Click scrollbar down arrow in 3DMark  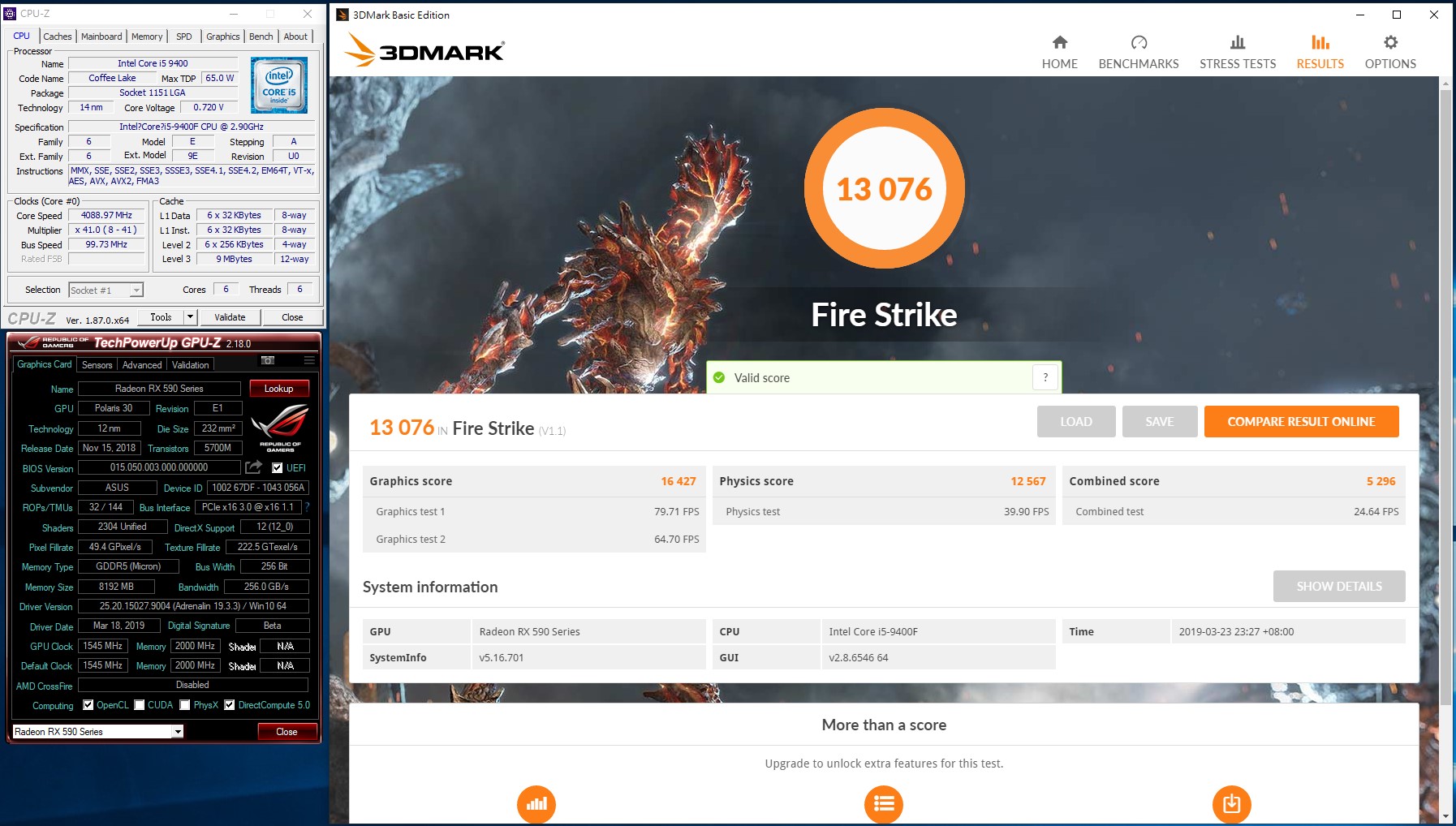pos(1445,816)
